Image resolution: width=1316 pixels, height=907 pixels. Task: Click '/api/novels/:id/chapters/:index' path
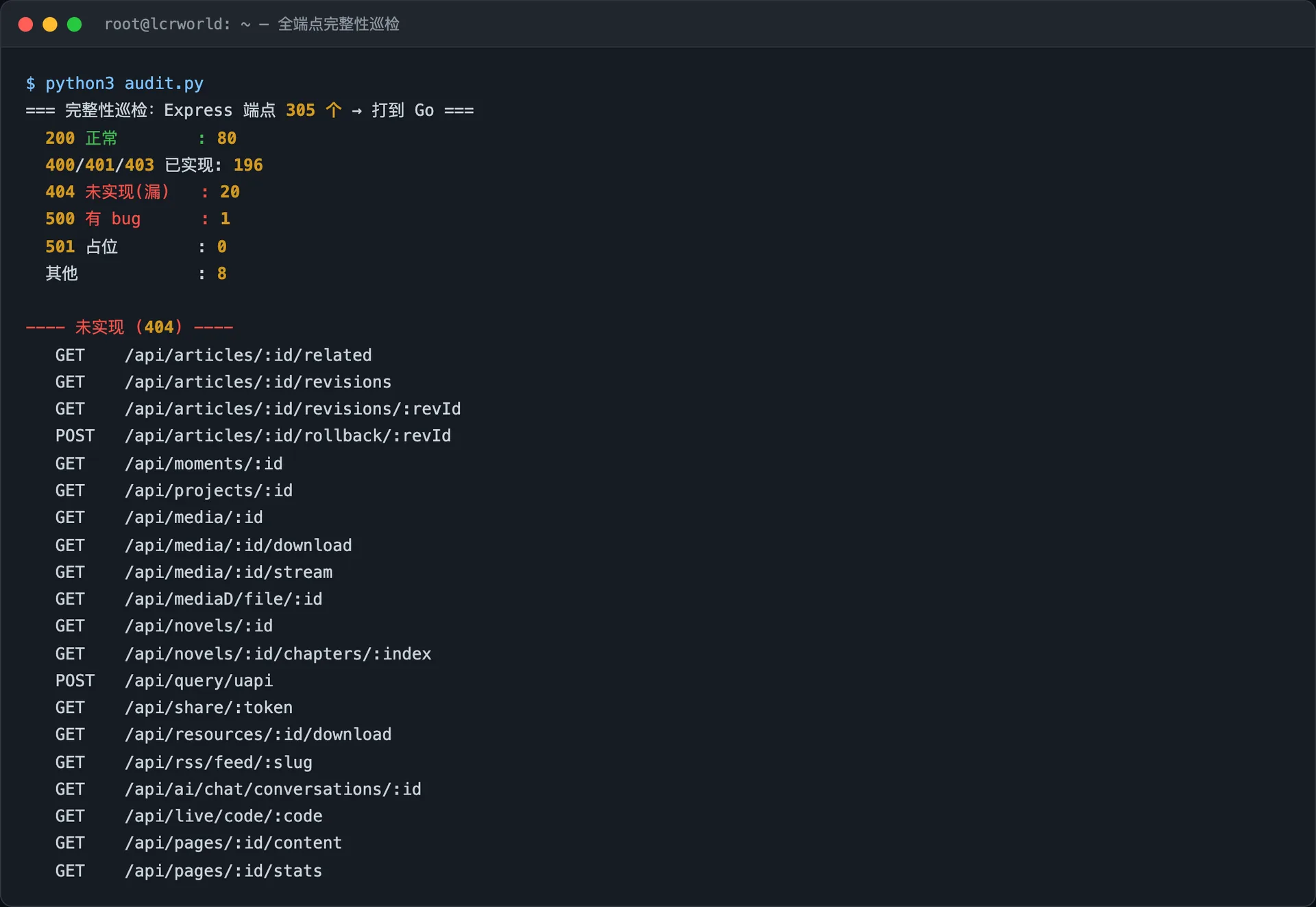278,653
